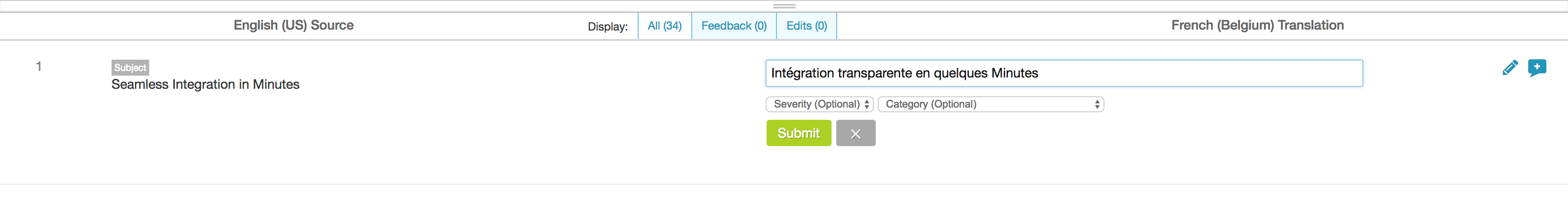Select the Edits (0) tab

[x=807, y=26]
